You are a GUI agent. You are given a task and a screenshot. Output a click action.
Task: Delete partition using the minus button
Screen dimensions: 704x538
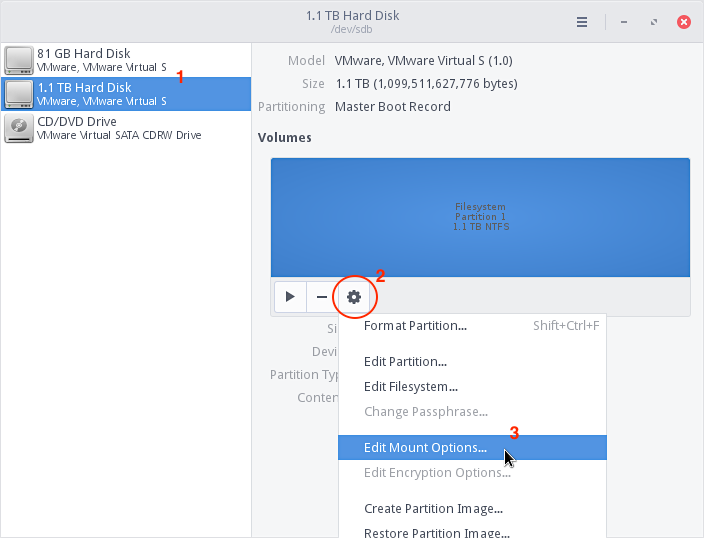pyautogui.click(x=321, y=297)
